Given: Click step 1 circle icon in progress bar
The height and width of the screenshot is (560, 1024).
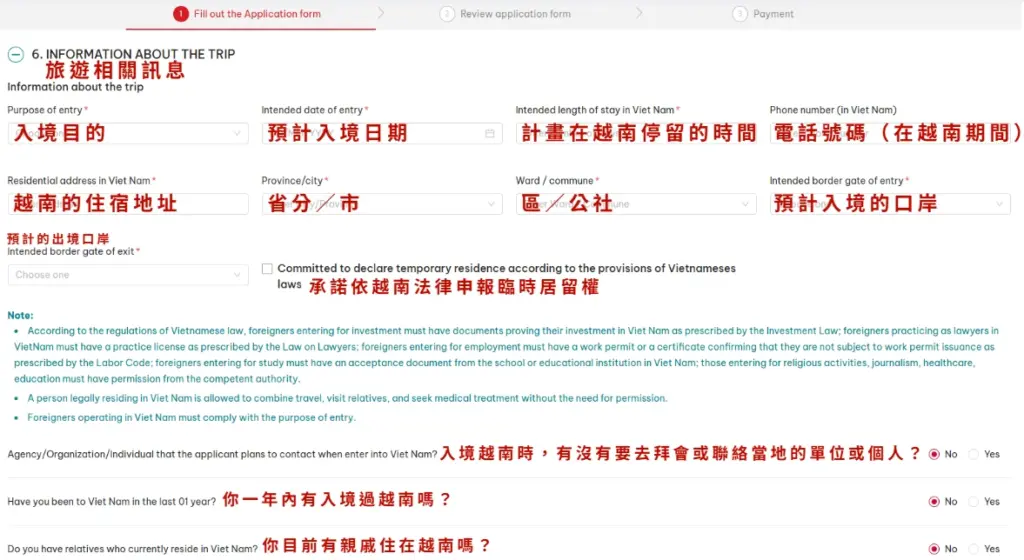Looking at the screenshot, I should (x=181, y=14).
